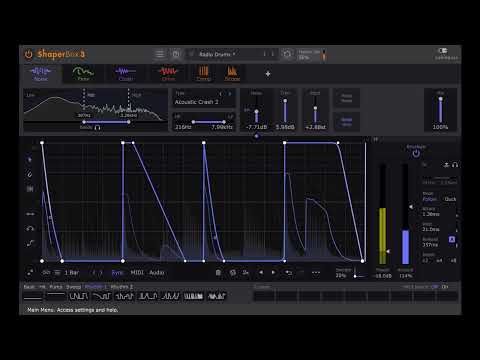Select the Sync trigger mode
The height and width of the screenshot is (360, 480).
pos(117,273)
